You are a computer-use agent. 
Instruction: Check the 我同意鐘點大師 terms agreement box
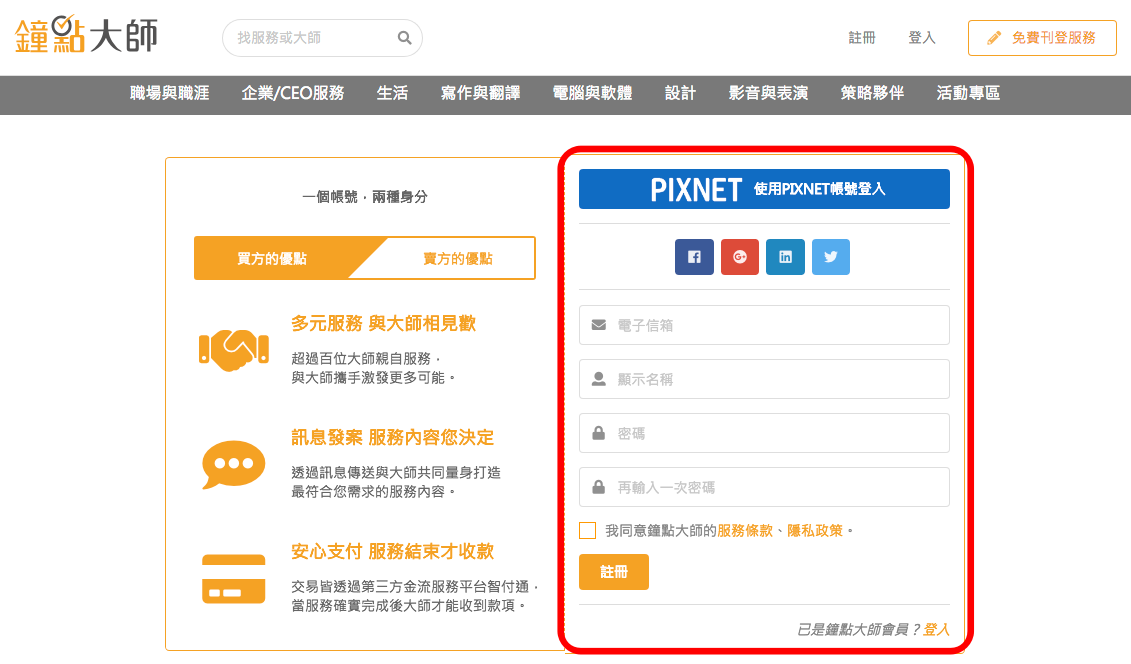587,530
